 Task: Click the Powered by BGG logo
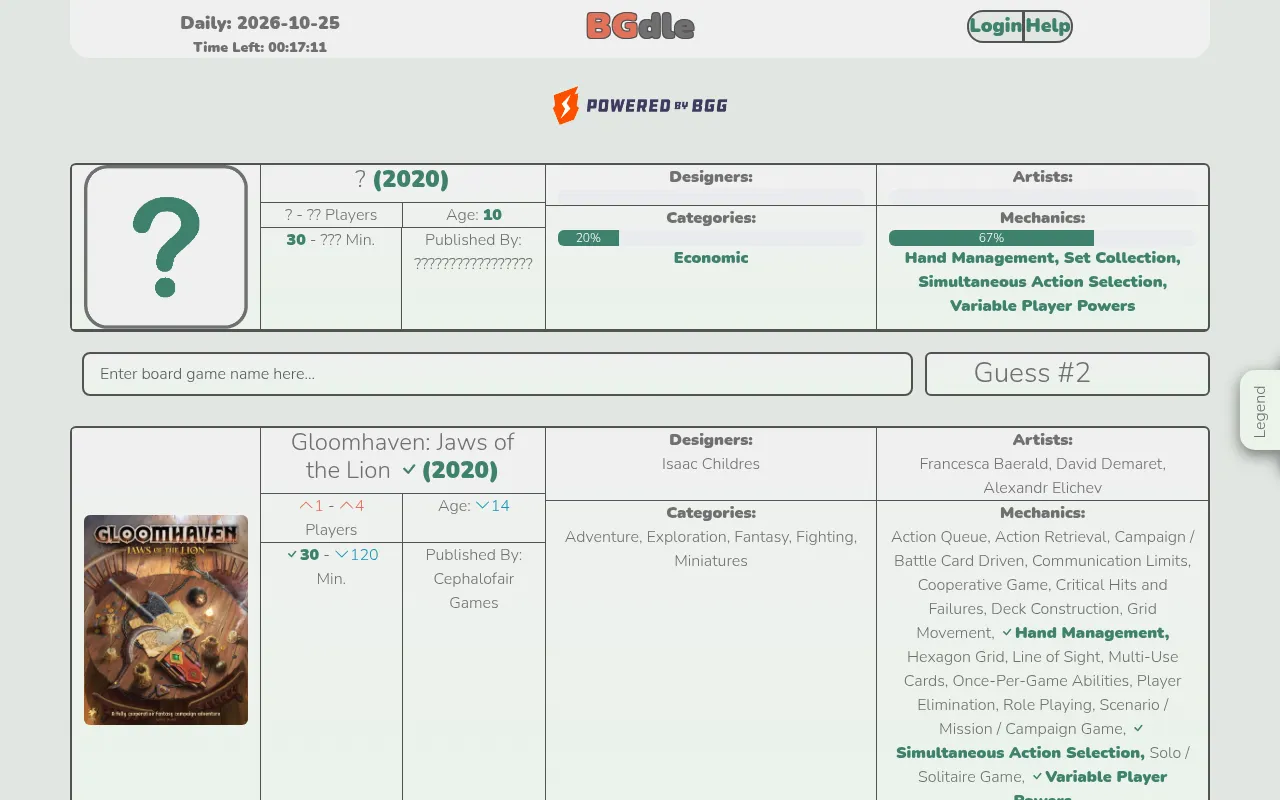(640, 105)
